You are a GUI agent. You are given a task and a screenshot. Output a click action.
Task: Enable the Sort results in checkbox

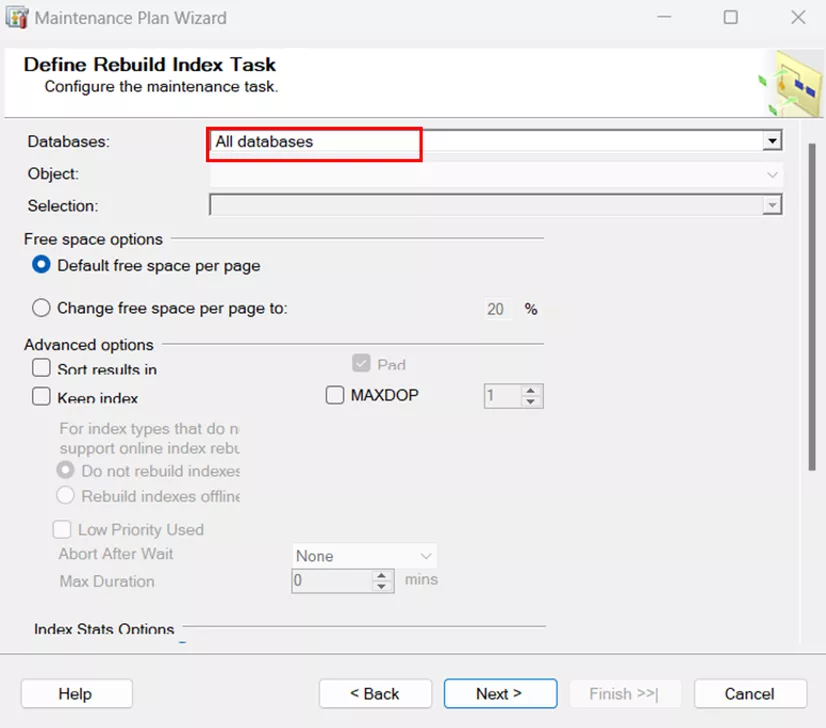[x=41, y=367]
